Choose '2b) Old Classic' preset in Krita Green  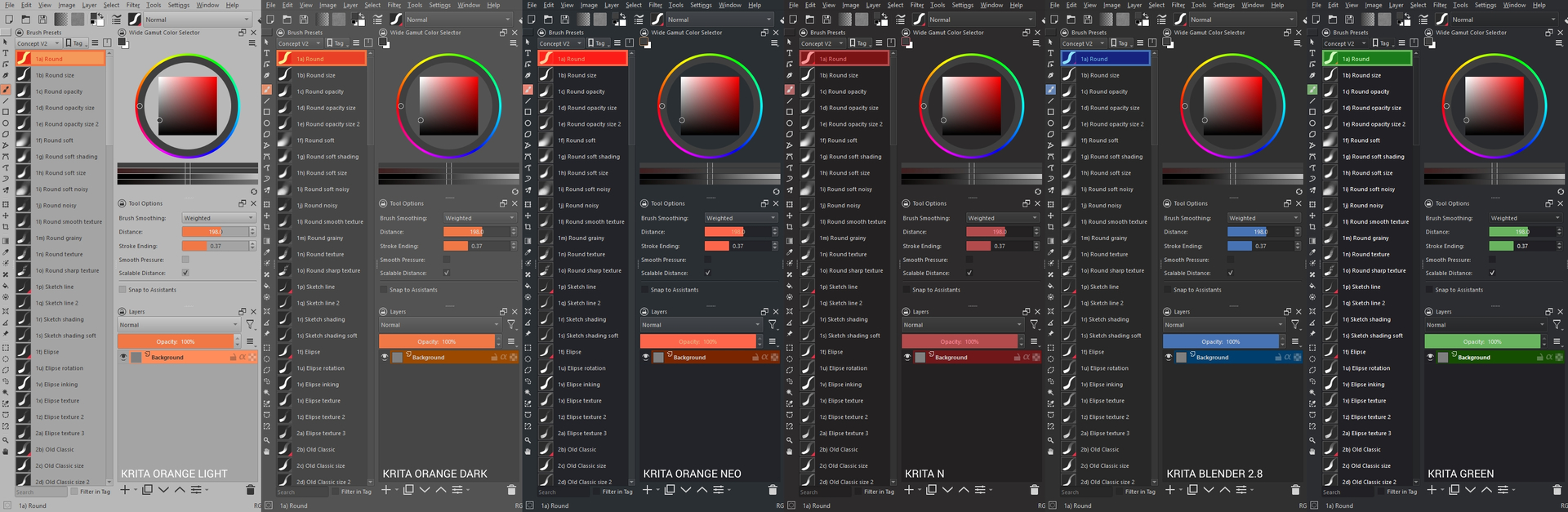(1361, 450)
